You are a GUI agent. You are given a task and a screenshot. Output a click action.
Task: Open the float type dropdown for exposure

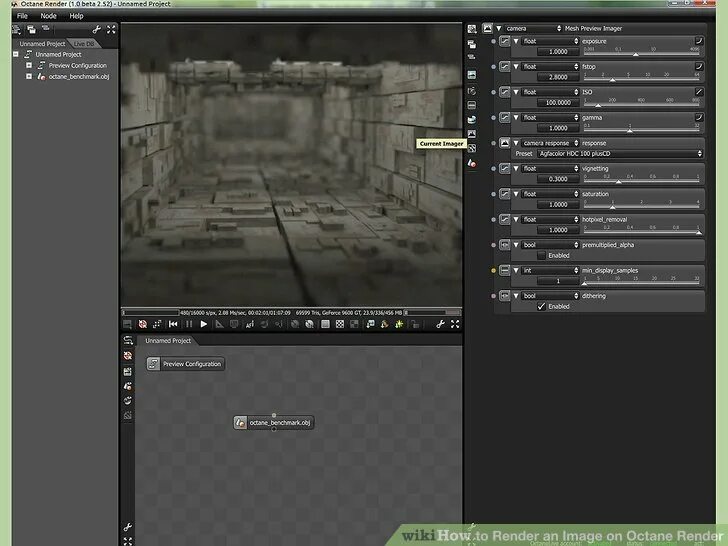tap(550, 41)
